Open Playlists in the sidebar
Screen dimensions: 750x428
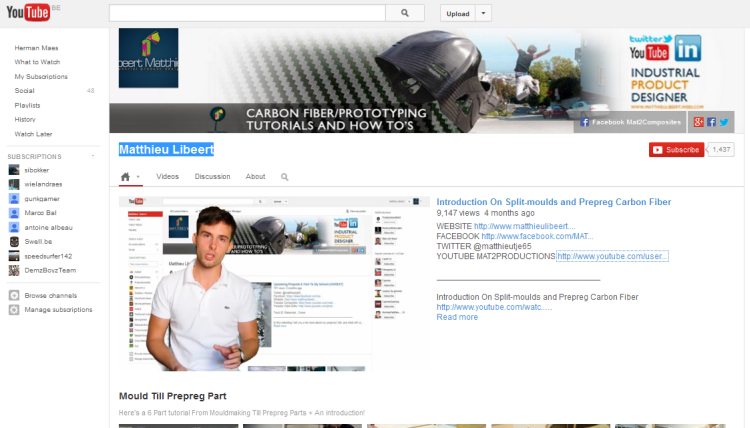[27, 105]
